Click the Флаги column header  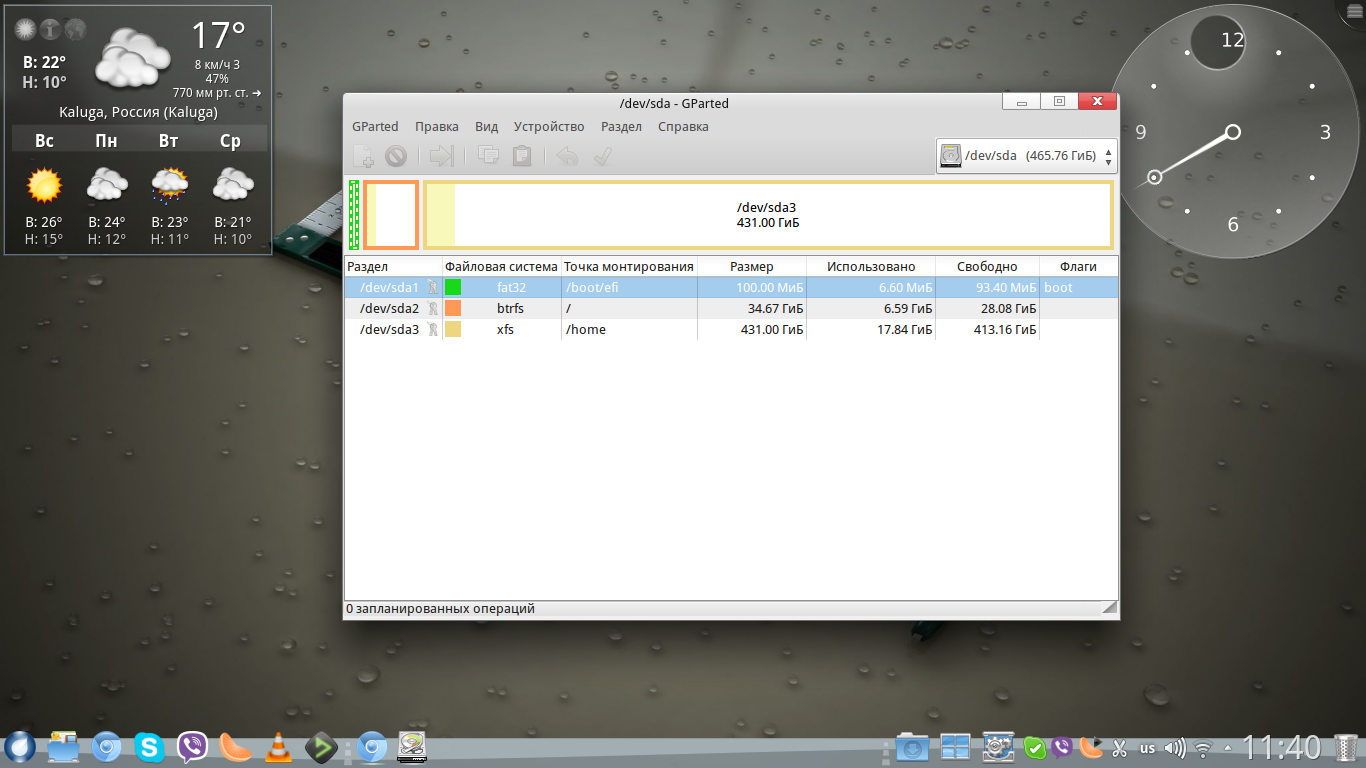(1079, 267)
